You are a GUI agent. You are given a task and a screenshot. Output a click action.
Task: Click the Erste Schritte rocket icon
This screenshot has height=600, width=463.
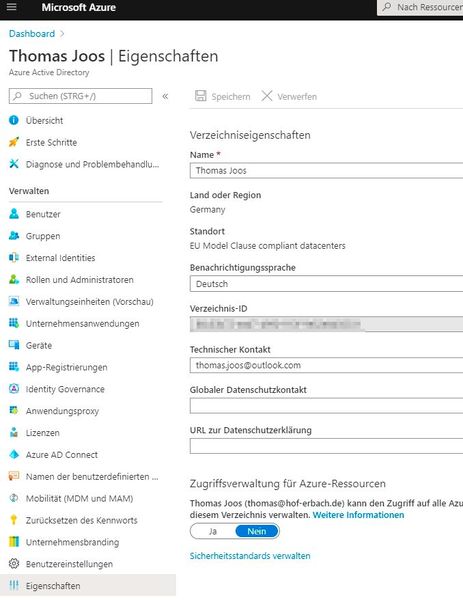click(x=14, y=142)
